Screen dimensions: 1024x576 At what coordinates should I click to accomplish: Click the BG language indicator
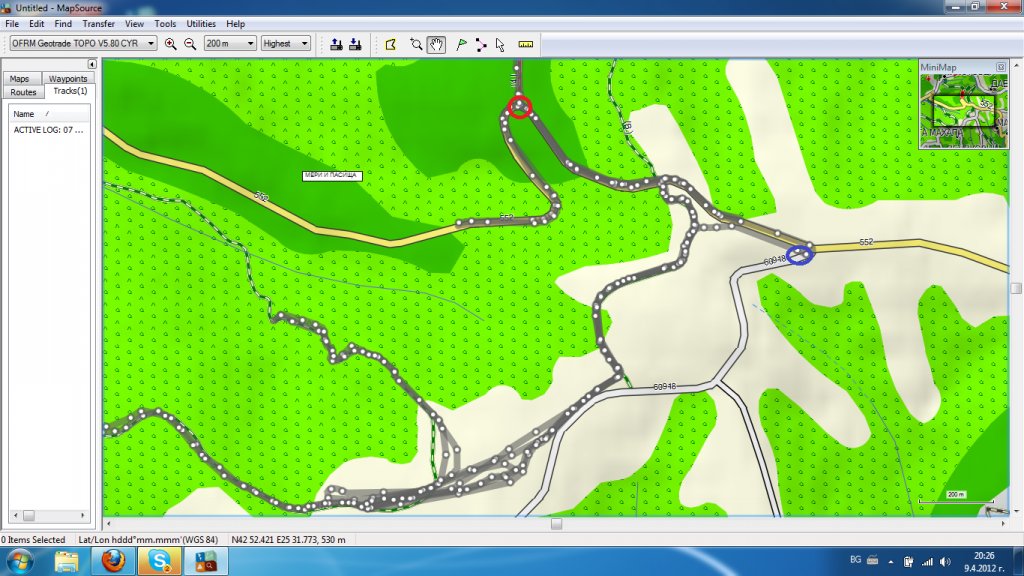[856, 560]
